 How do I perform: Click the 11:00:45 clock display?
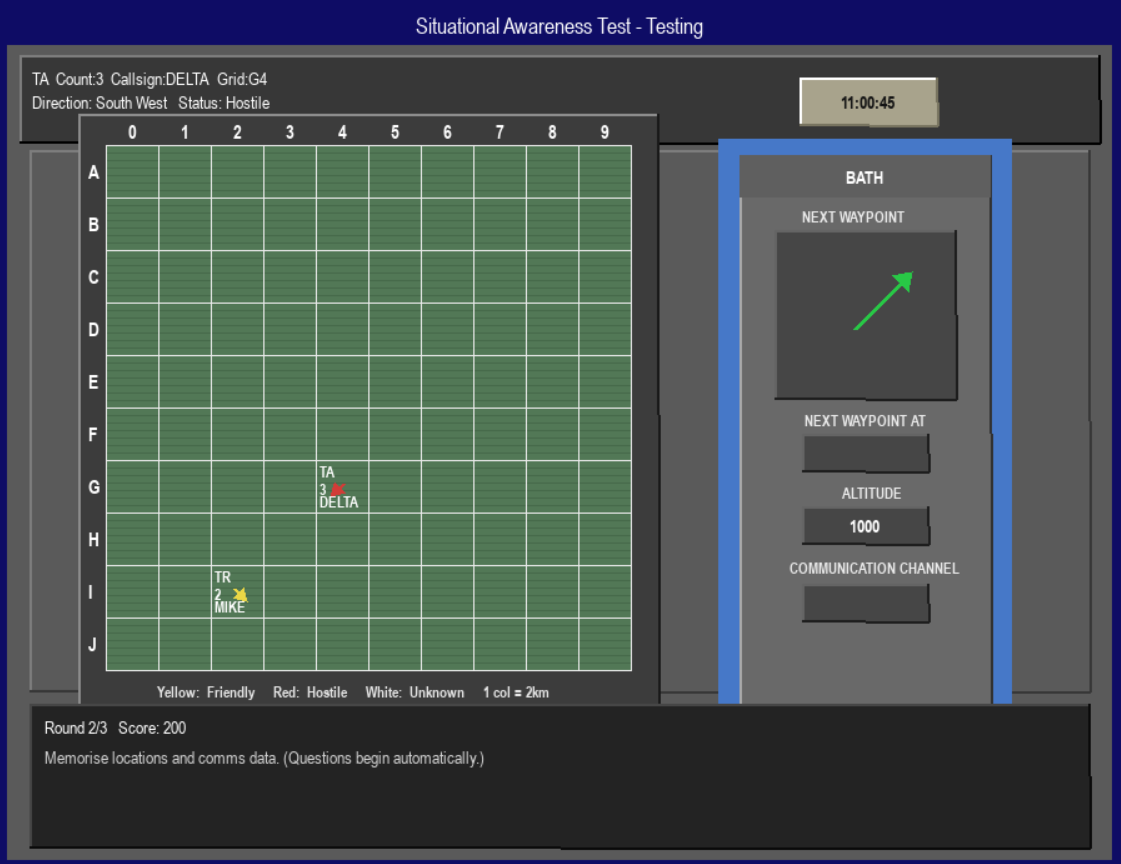click(868, 102)
